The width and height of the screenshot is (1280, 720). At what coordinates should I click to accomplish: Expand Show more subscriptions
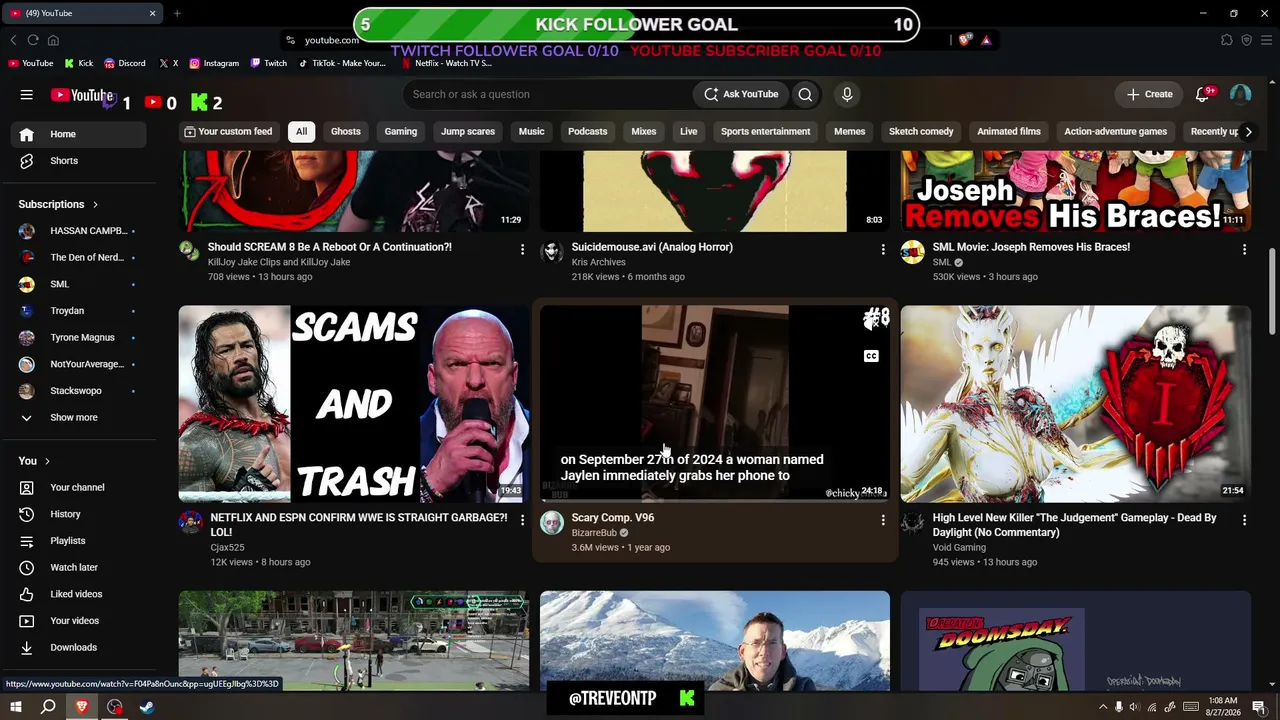point(73,418)
